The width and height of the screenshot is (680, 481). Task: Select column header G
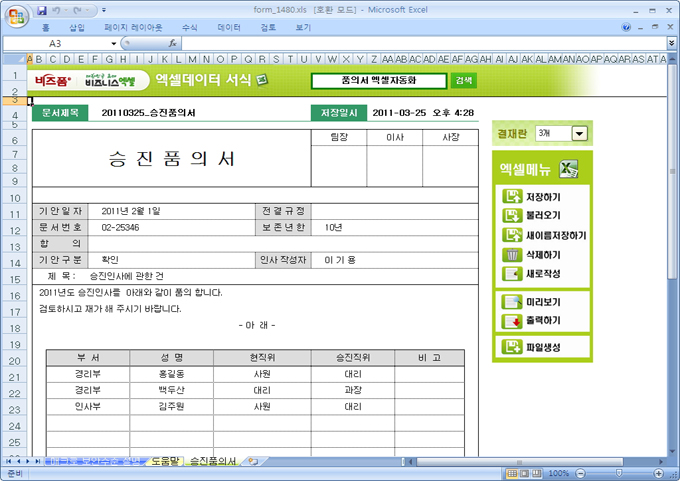[109, 59]
